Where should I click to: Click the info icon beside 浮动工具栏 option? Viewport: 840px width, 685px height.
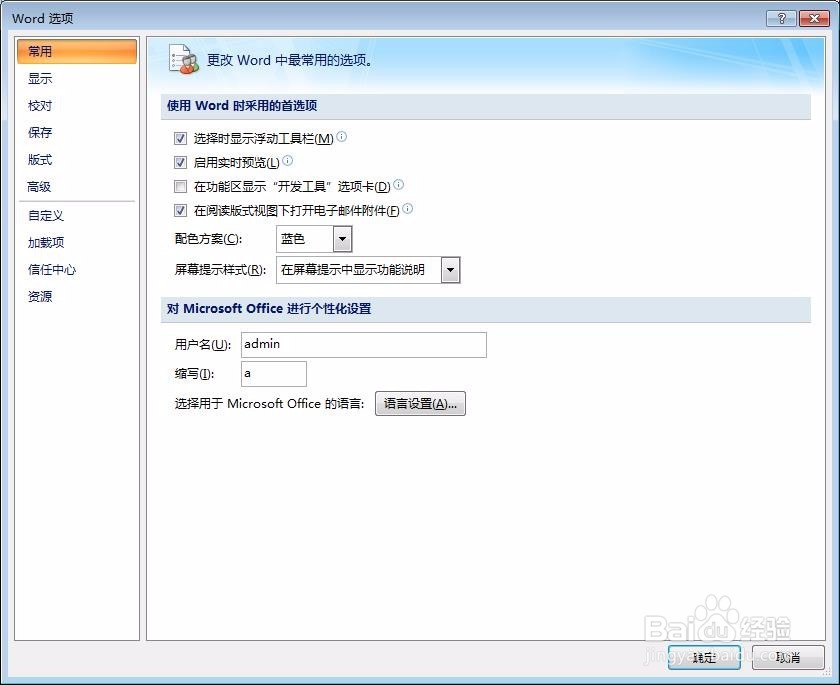341,137
